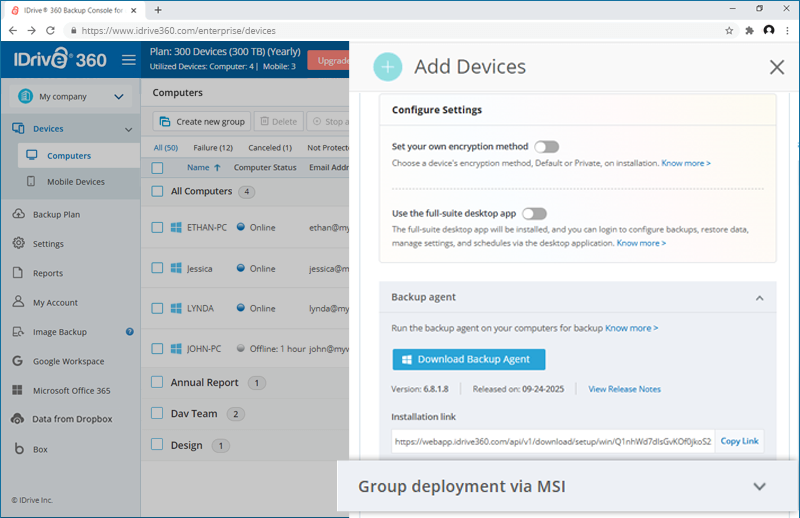The width and height of the screenshot is (800, 518).
Task: Click the installation link text field
Action: click(x=553, y=441)
